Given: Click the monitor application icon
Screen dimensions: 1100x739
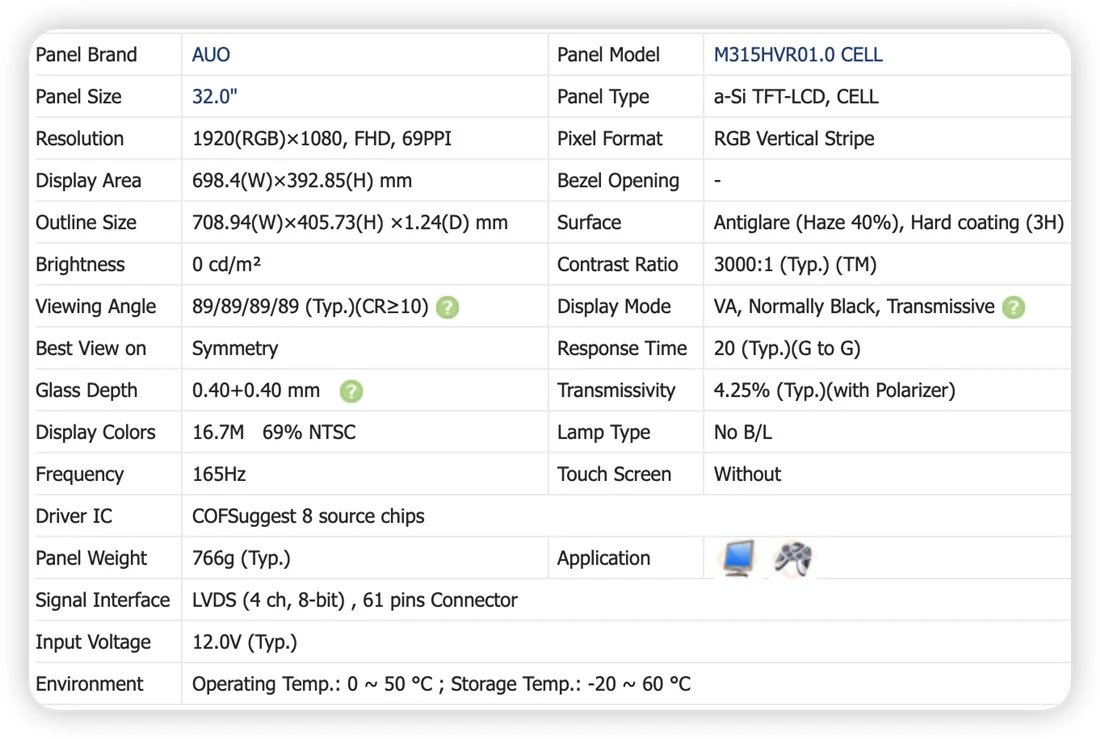Looking at the screenshot, I should click(738, 558).
